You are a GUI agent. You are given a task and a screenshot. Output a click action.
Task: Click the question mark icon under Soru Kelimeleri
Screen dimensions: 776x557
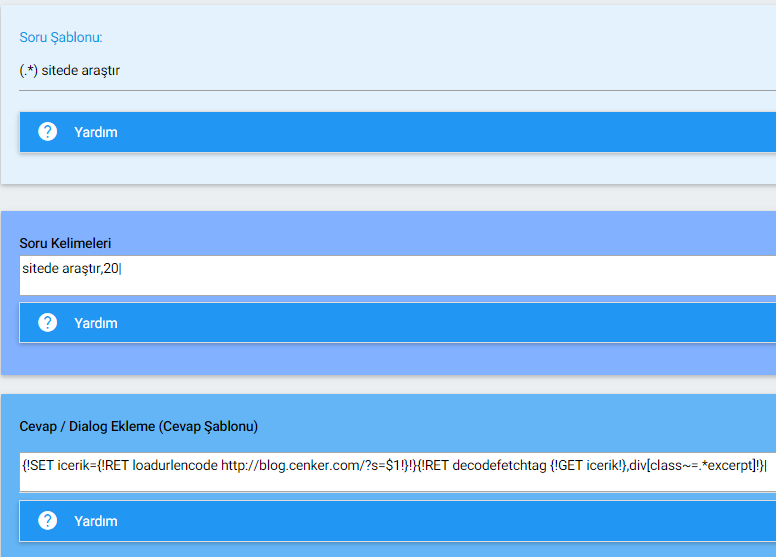click(47, 323)
